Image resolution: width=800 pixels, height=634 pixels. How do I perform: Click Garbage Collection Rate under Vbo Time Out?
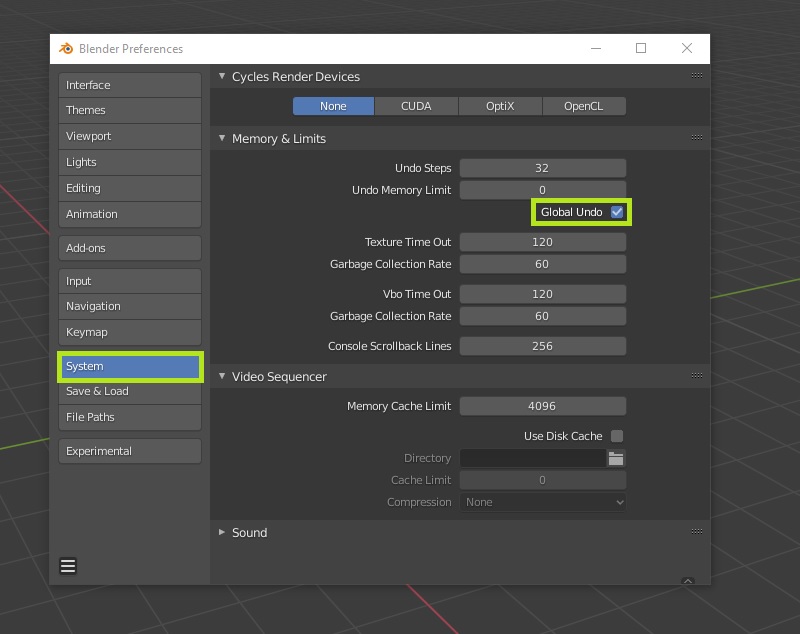click(543, 316)
